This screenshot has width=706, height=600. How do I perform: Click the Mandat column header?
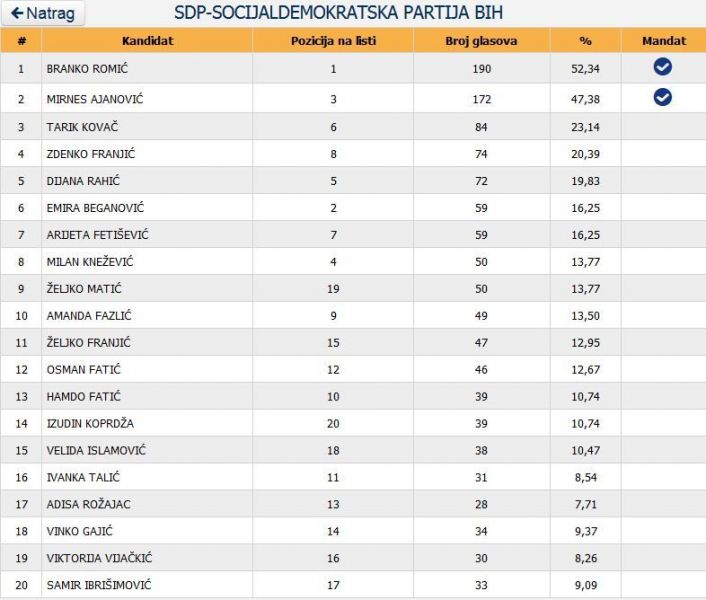pos(664,41)
